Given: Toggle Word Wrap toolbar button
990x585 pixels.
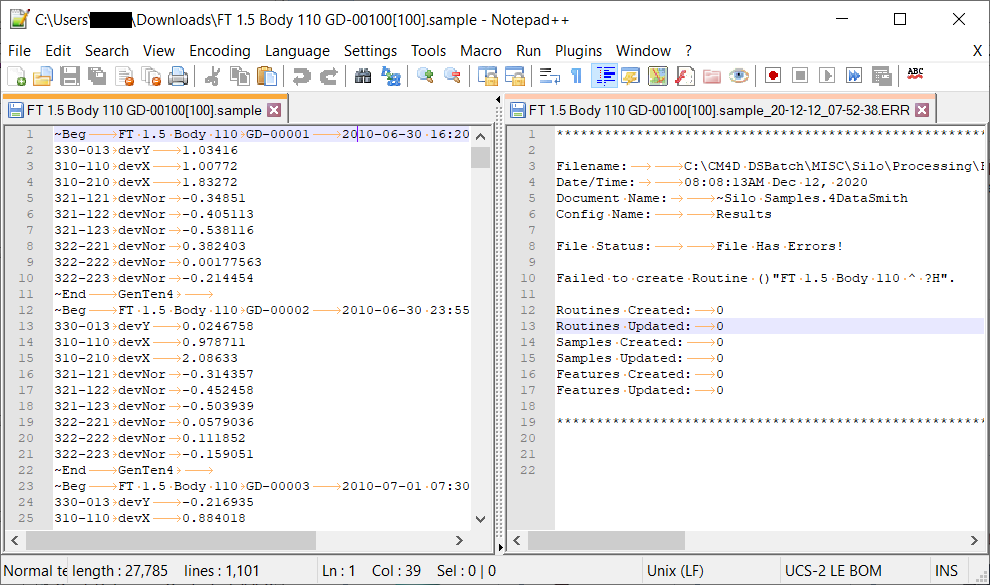Looking at the screenshot, I should click(x=549, y=76).
